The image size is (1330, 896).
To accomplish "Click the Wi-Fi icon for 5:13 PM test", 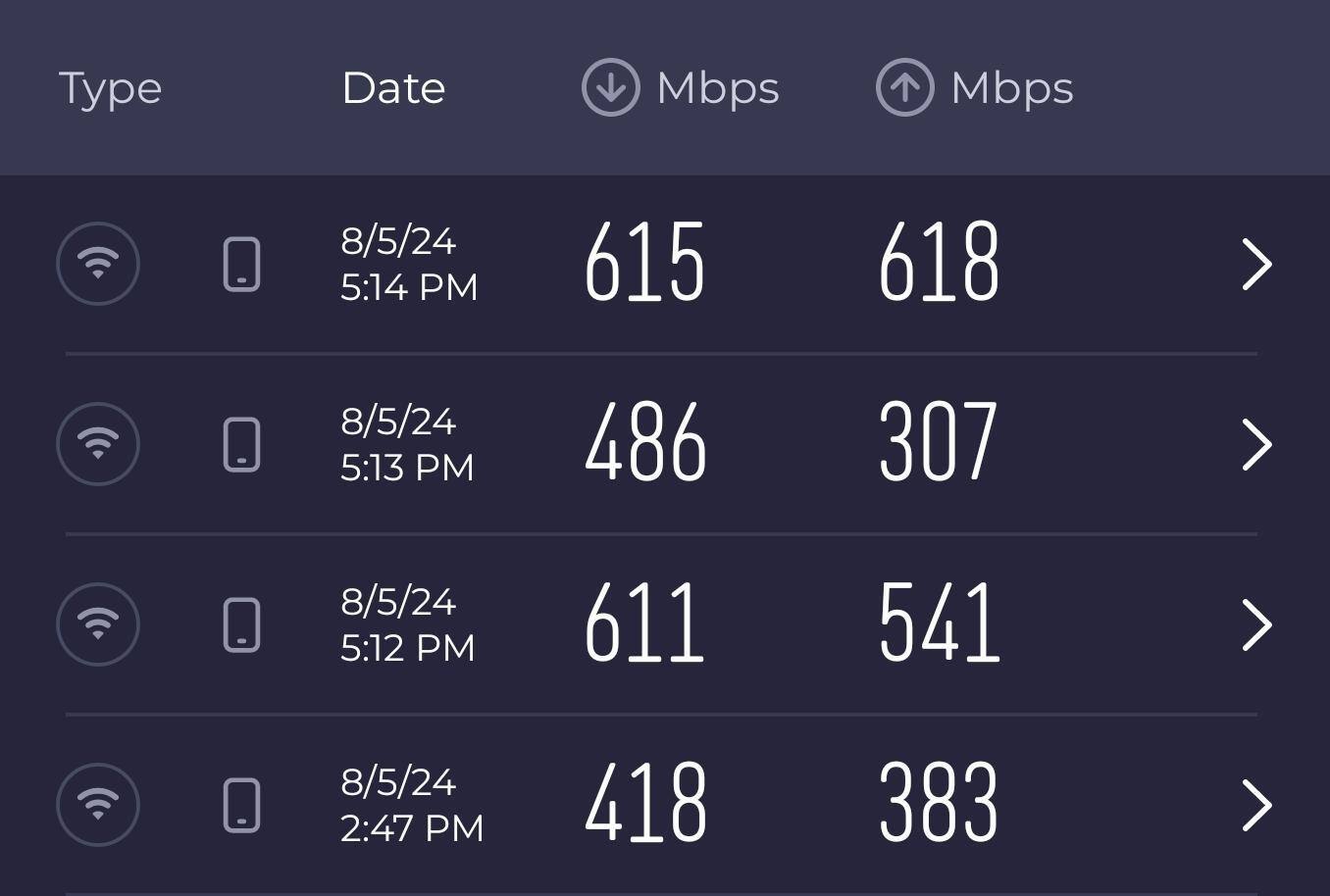I will [98, 444].
